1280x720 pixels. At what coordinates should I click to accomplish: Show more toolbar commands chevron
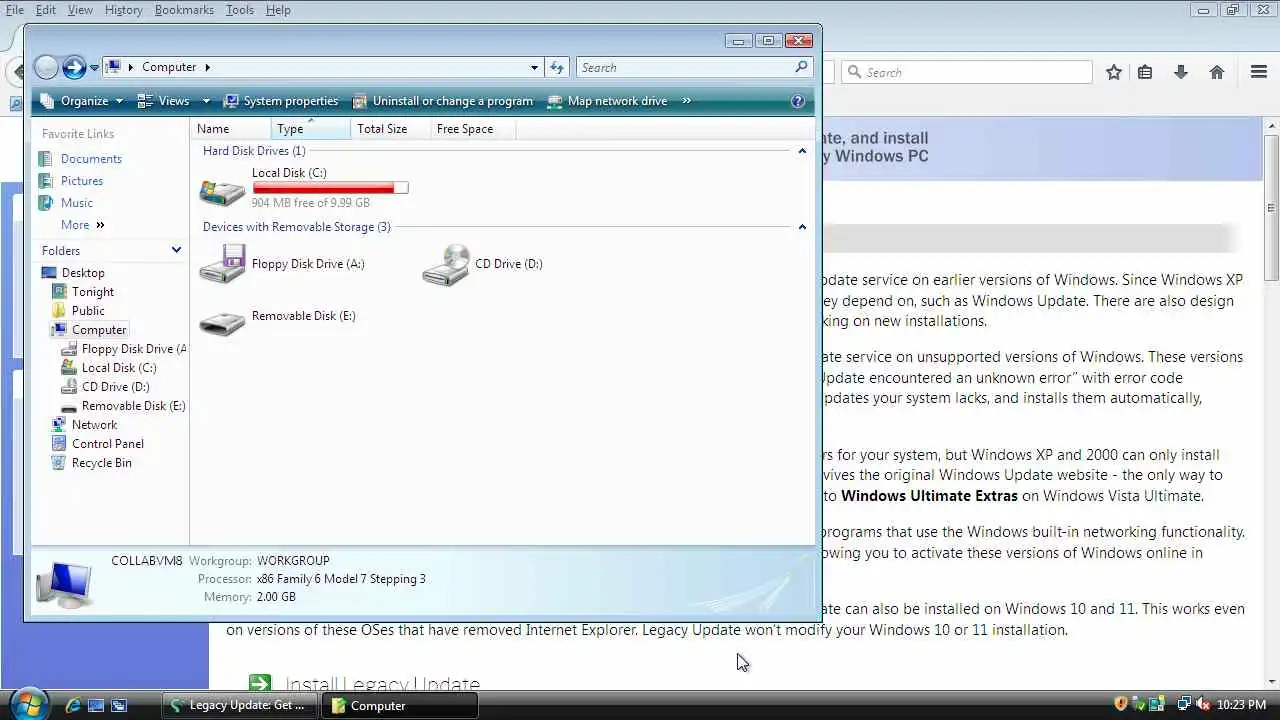687,101
